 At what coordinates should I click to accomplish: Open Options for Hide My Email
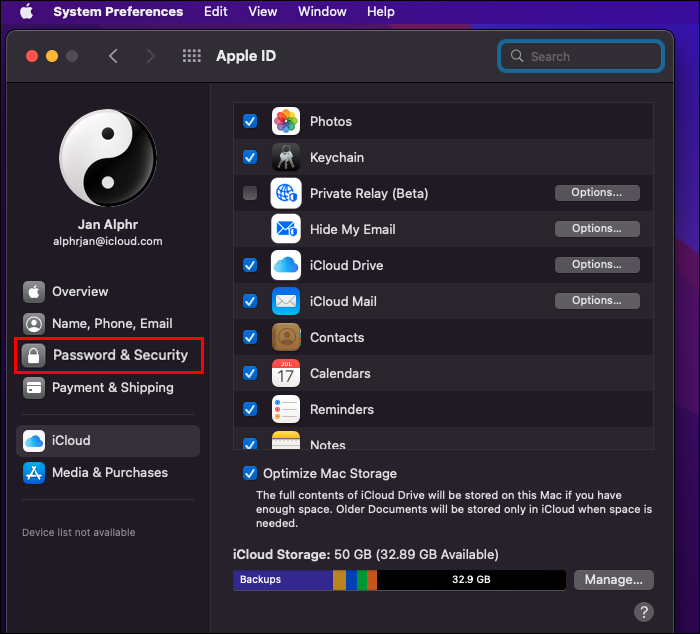coord(597,229)
